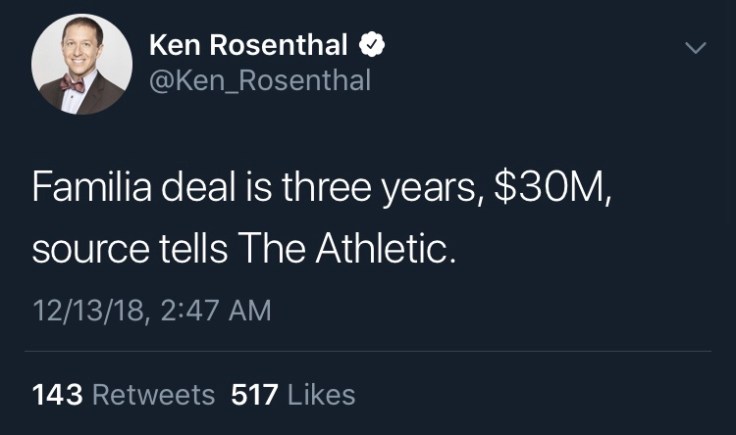Click the white verified badge checkmark
The image size is (736, 435).
click(x=372, y=45)
